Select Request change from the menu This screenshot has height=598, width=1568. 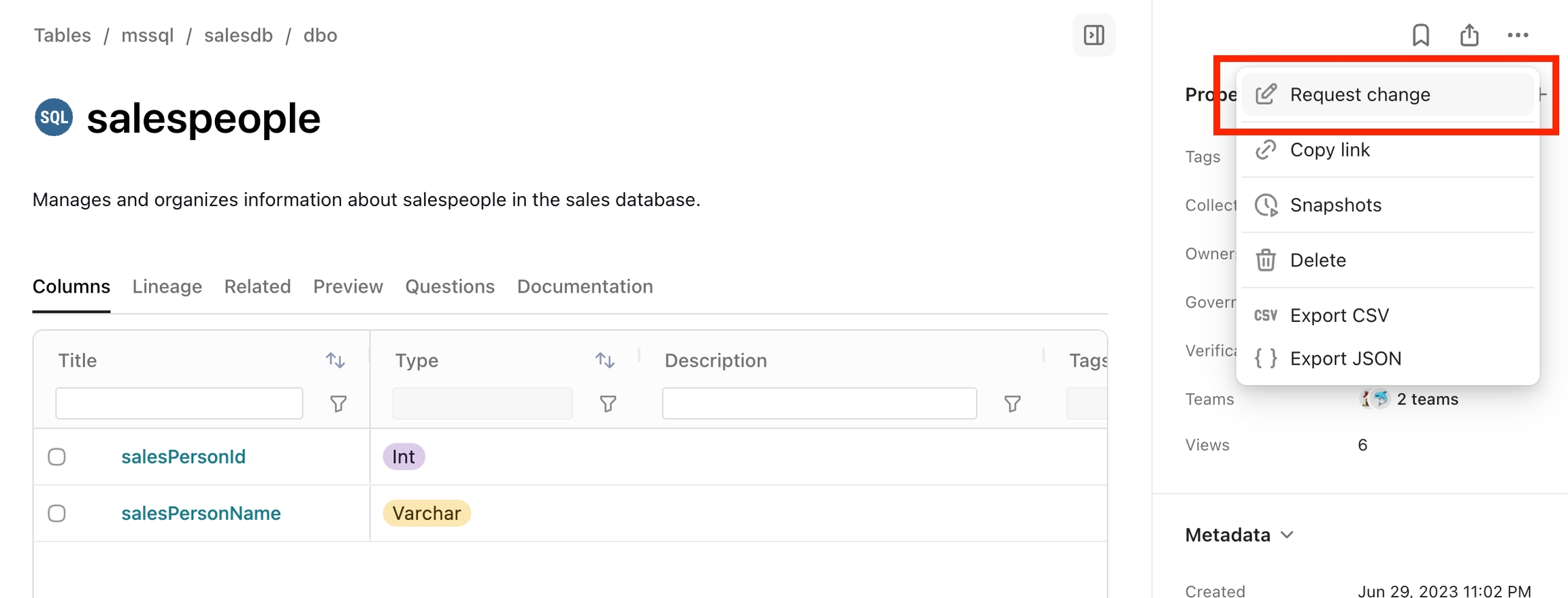[x=1359, y=95]
